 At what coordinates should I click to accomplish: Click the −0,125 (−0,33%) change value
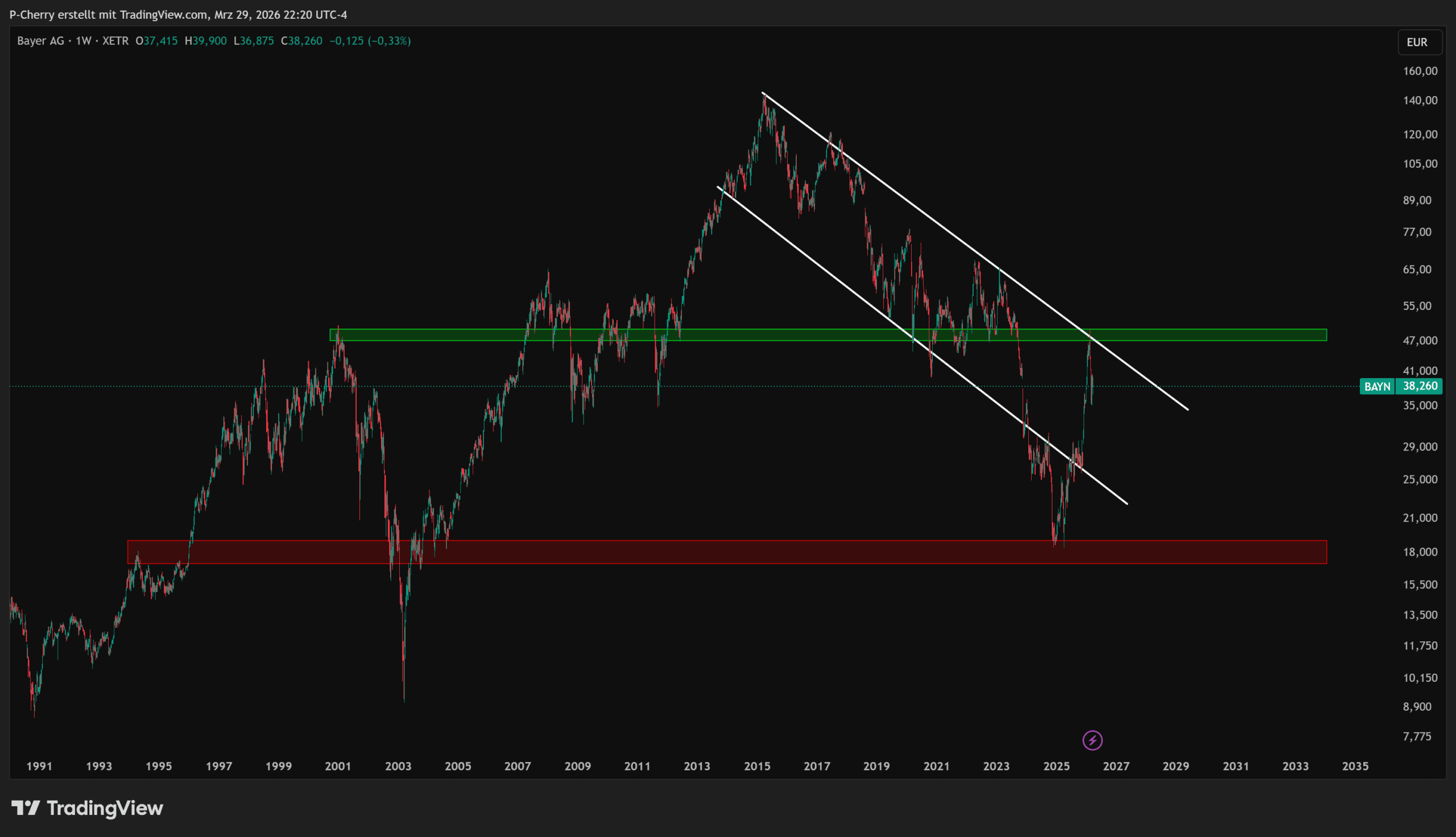coord(370,41)
